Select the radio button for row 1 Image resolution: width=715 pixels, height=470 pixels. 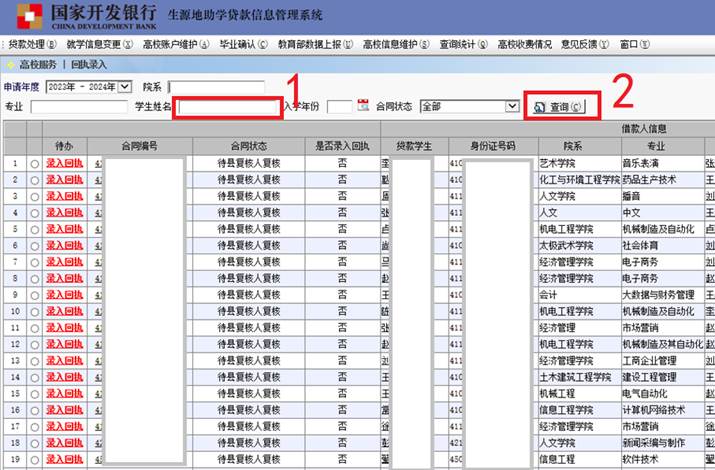pyautogui.click(x=35, y=163)
